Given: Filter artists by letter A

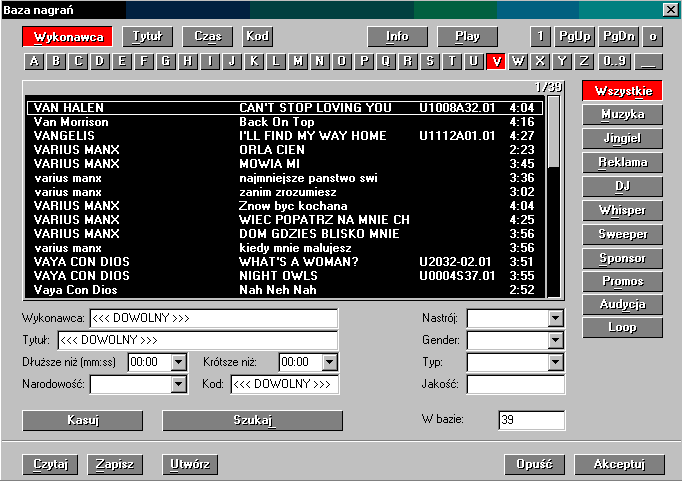Looking at the screenshot, I should pos(34,61).
